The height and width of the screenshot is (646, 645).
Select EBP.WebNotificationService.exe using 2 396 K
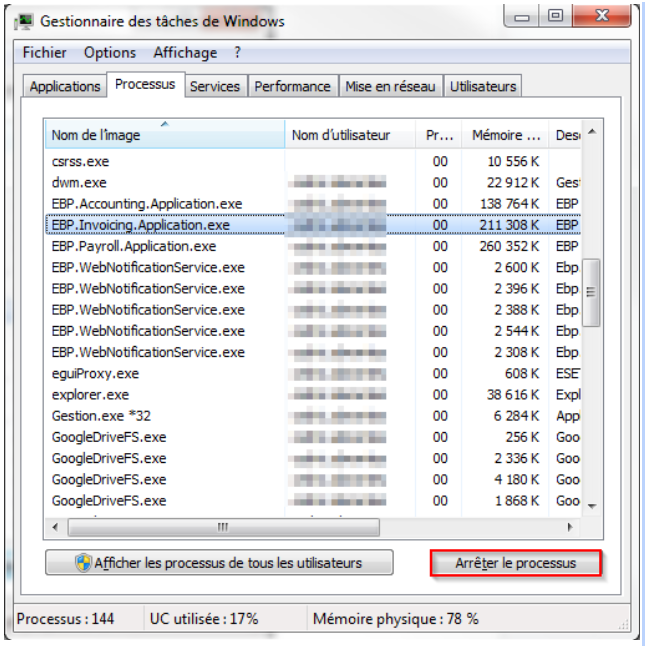pyautogui.click(x=313, y=289)
